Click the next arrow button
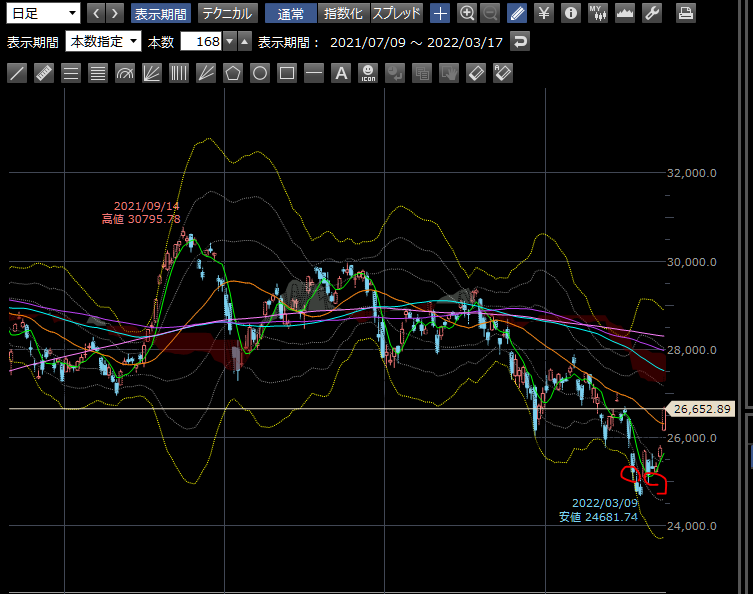753x594 pixels. [x=116, y=13]
